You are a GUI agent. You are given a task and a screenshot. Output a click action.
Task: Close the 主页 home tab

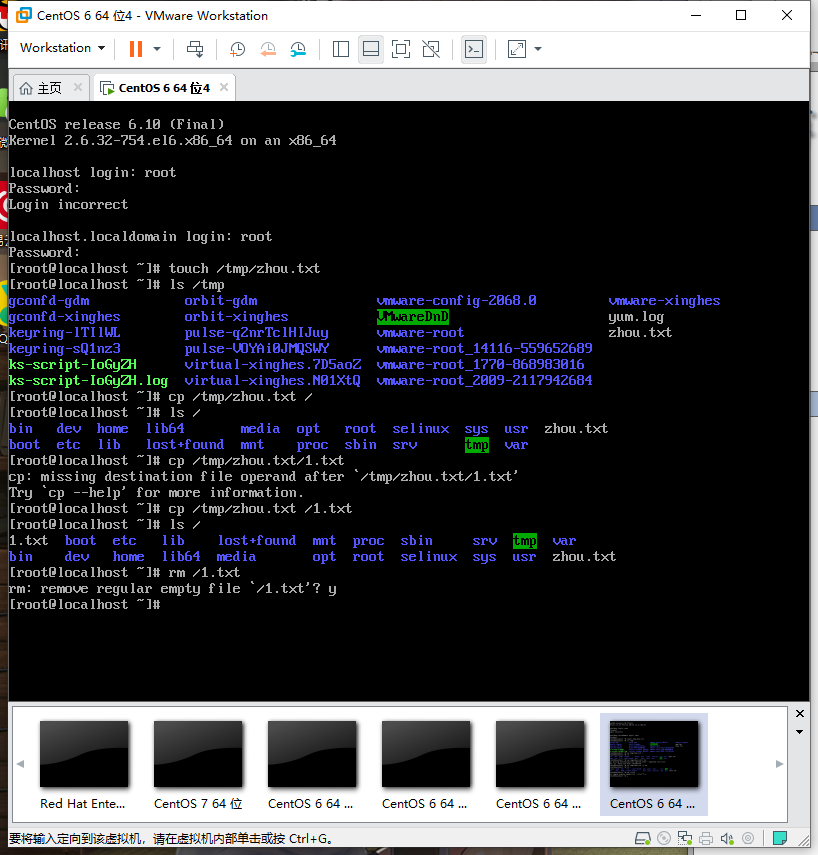coord(78,87)
